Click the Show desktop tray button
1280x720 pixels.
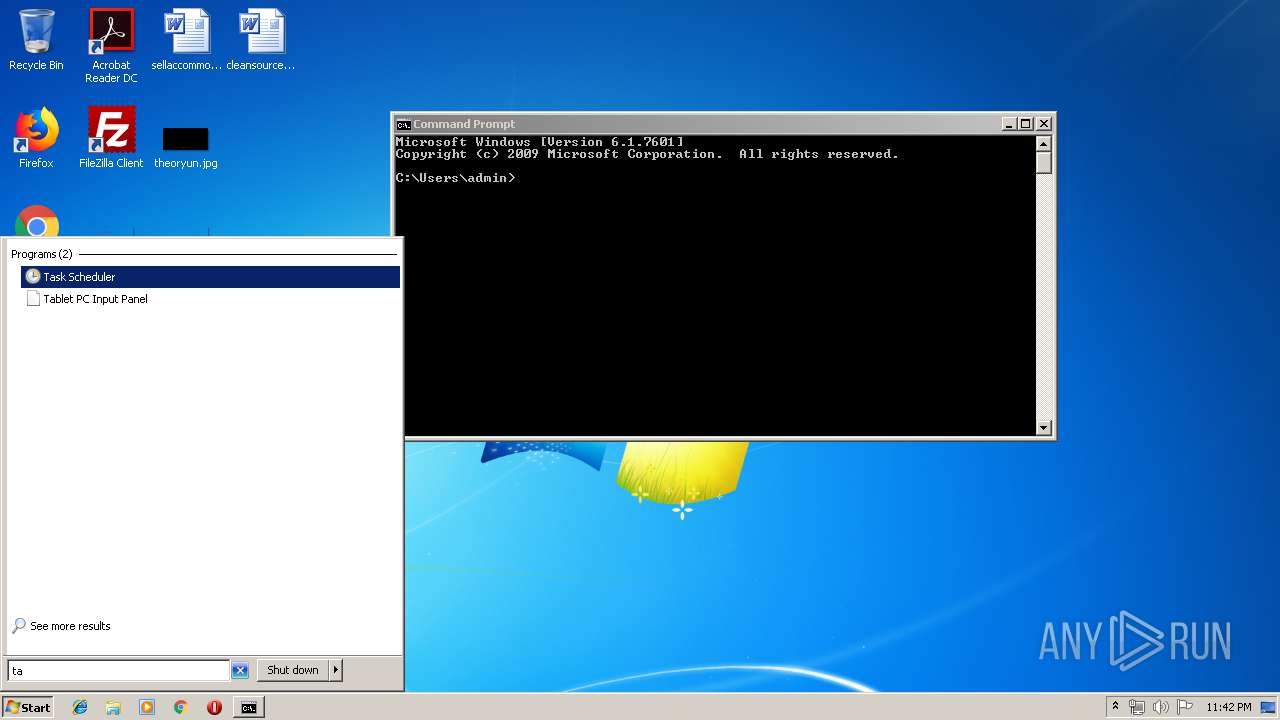[x=1268, y=707]
